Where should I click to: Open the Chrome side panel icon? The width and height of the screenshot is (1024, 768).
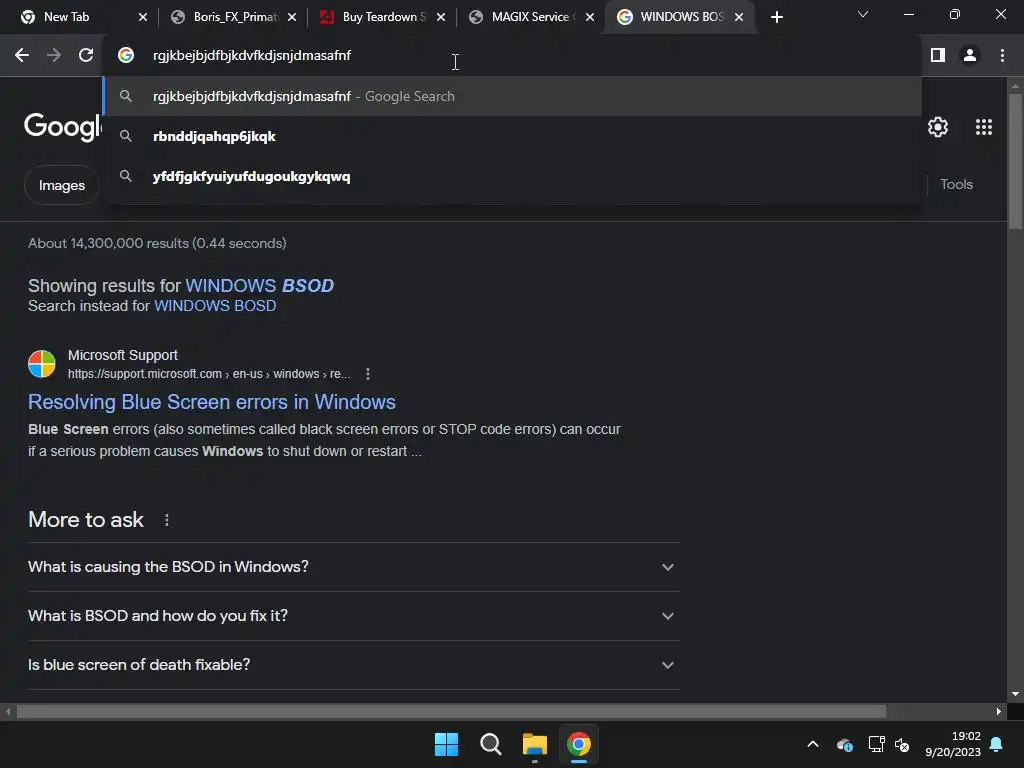938,56
